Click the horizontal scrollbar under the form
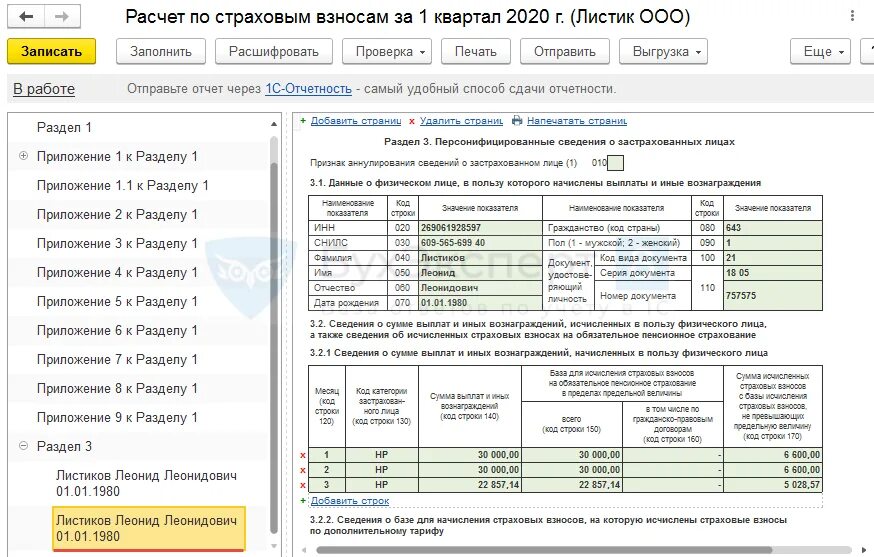874x557 pixels. [x=544, y=550]
